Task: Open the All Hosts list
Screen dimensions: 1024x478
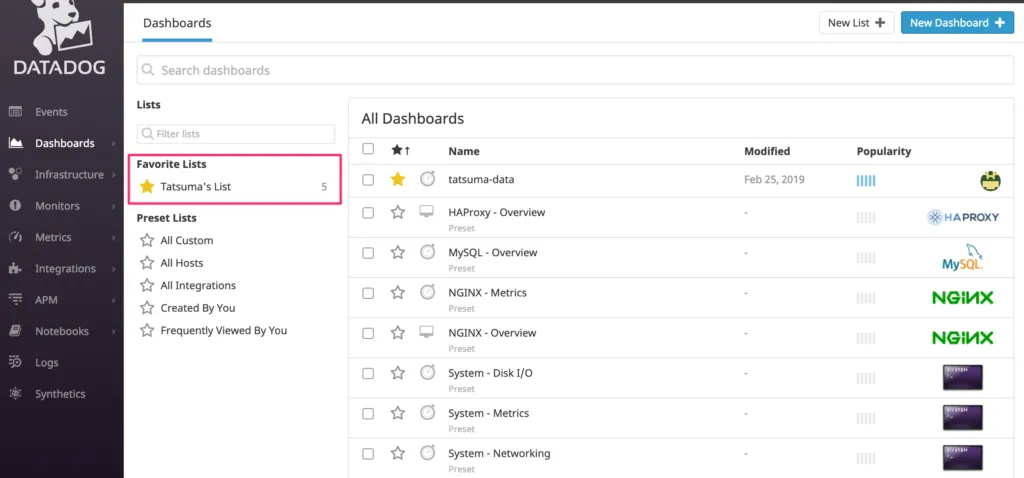Action: [x=182, y=263]
